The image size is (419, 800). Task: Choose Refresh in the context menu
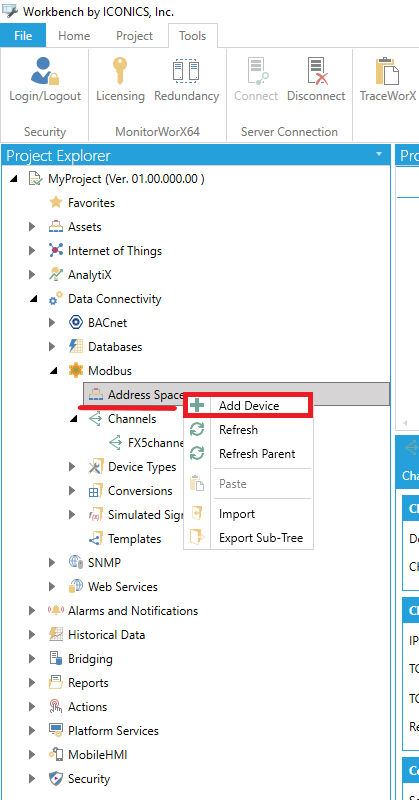point(249,430)
